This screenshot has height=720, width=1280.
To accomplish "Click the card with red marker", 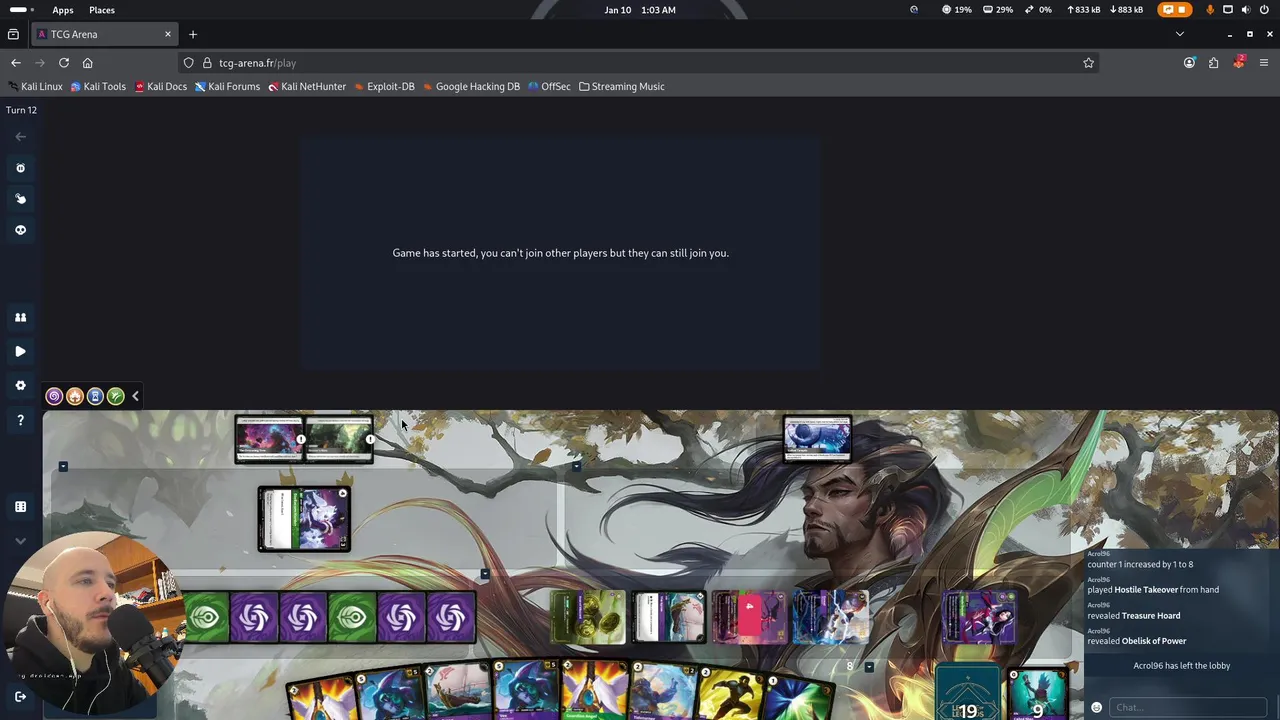I will 749,616.
